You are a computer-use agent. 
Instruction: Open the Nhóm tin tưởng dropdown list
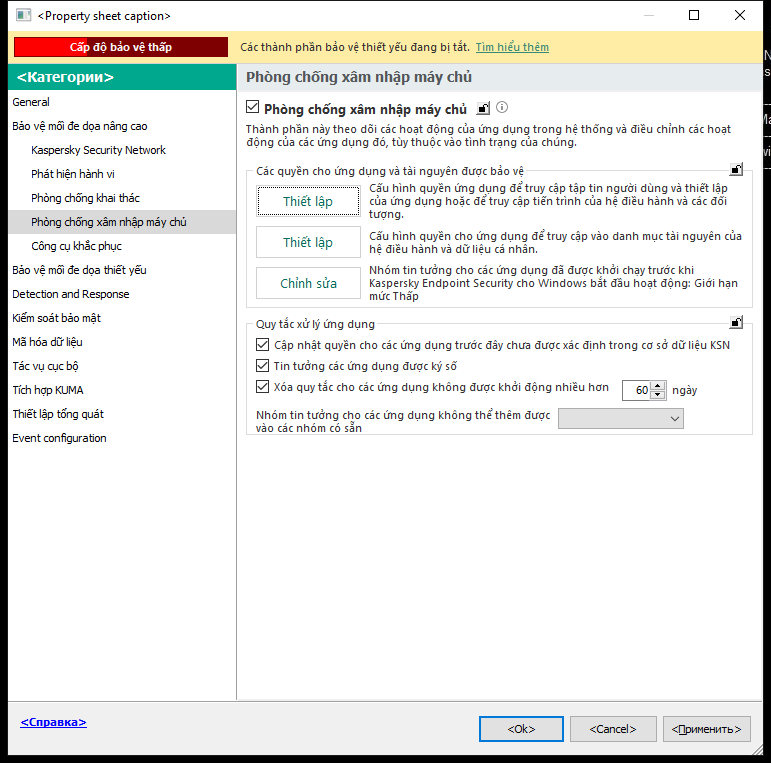click(621, 419)
